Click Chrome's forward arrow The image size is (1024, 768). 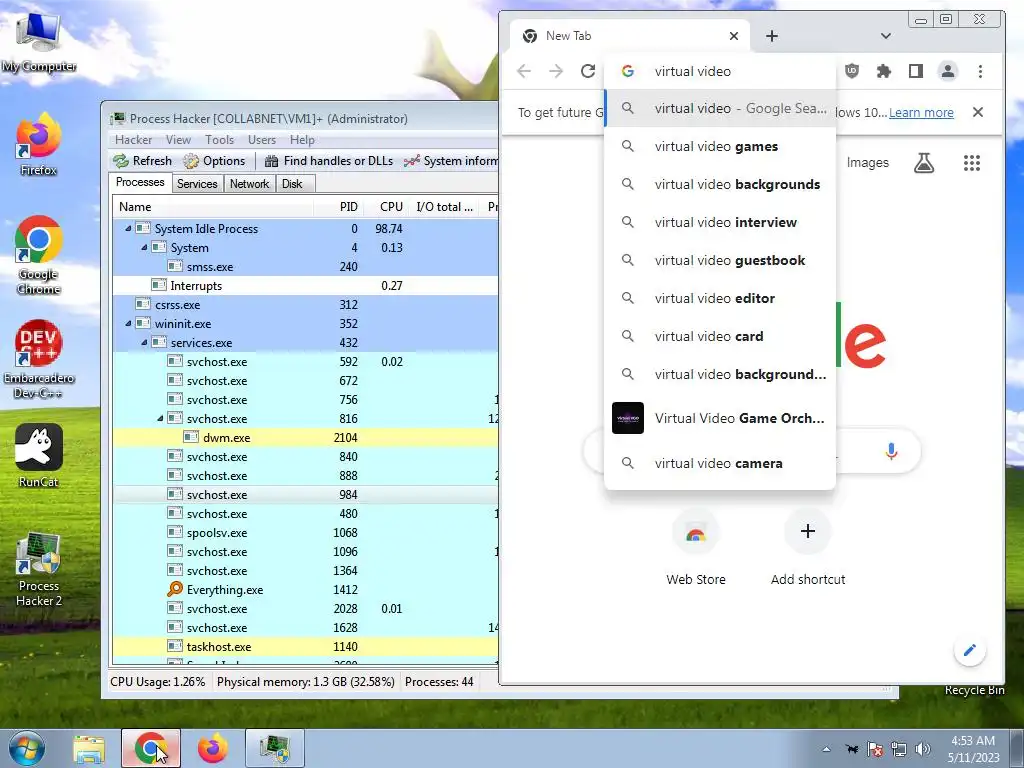tap(556, 71)
